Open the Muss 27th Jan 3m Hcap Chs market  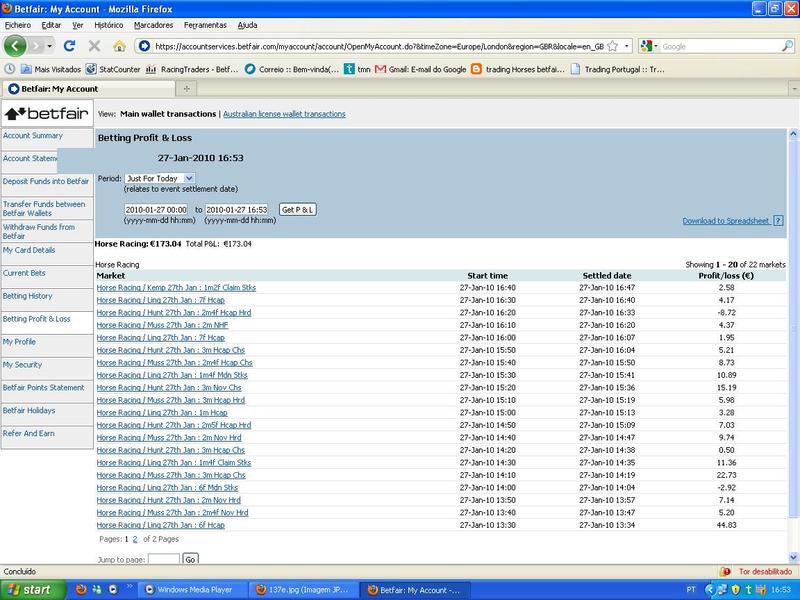[x=171, y=475]
